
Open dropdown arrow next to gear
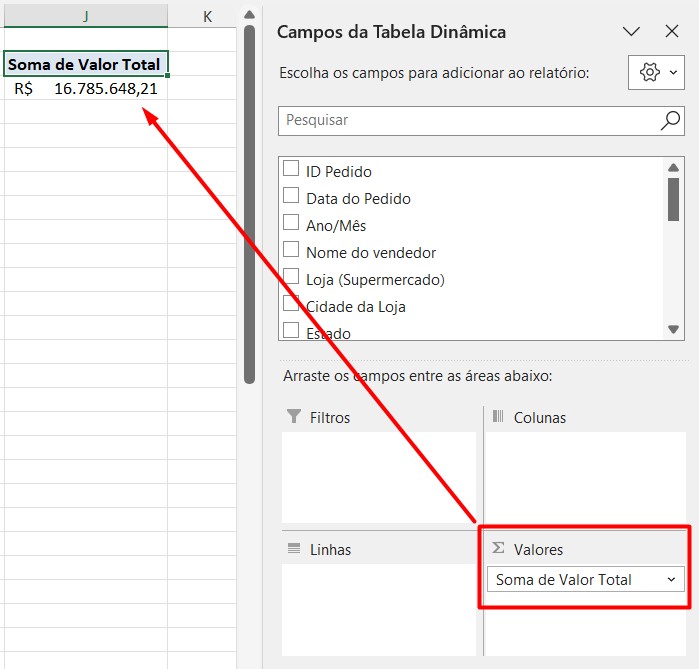click(673, 73)
